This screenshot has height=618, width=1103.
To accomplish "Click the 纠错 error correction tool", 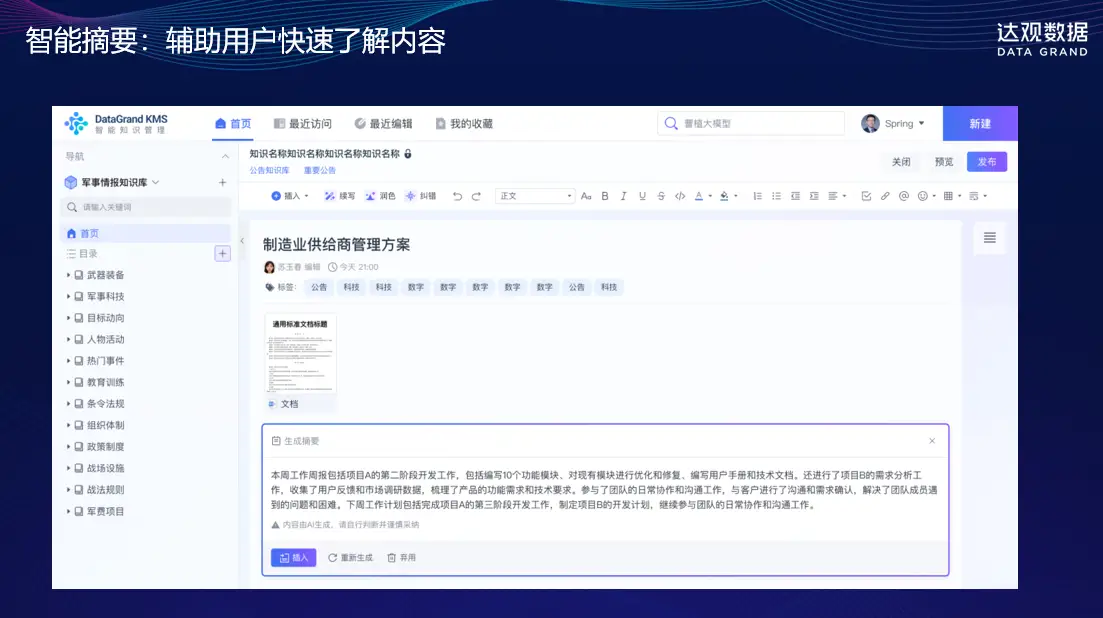I will click(x=421, y=196).
